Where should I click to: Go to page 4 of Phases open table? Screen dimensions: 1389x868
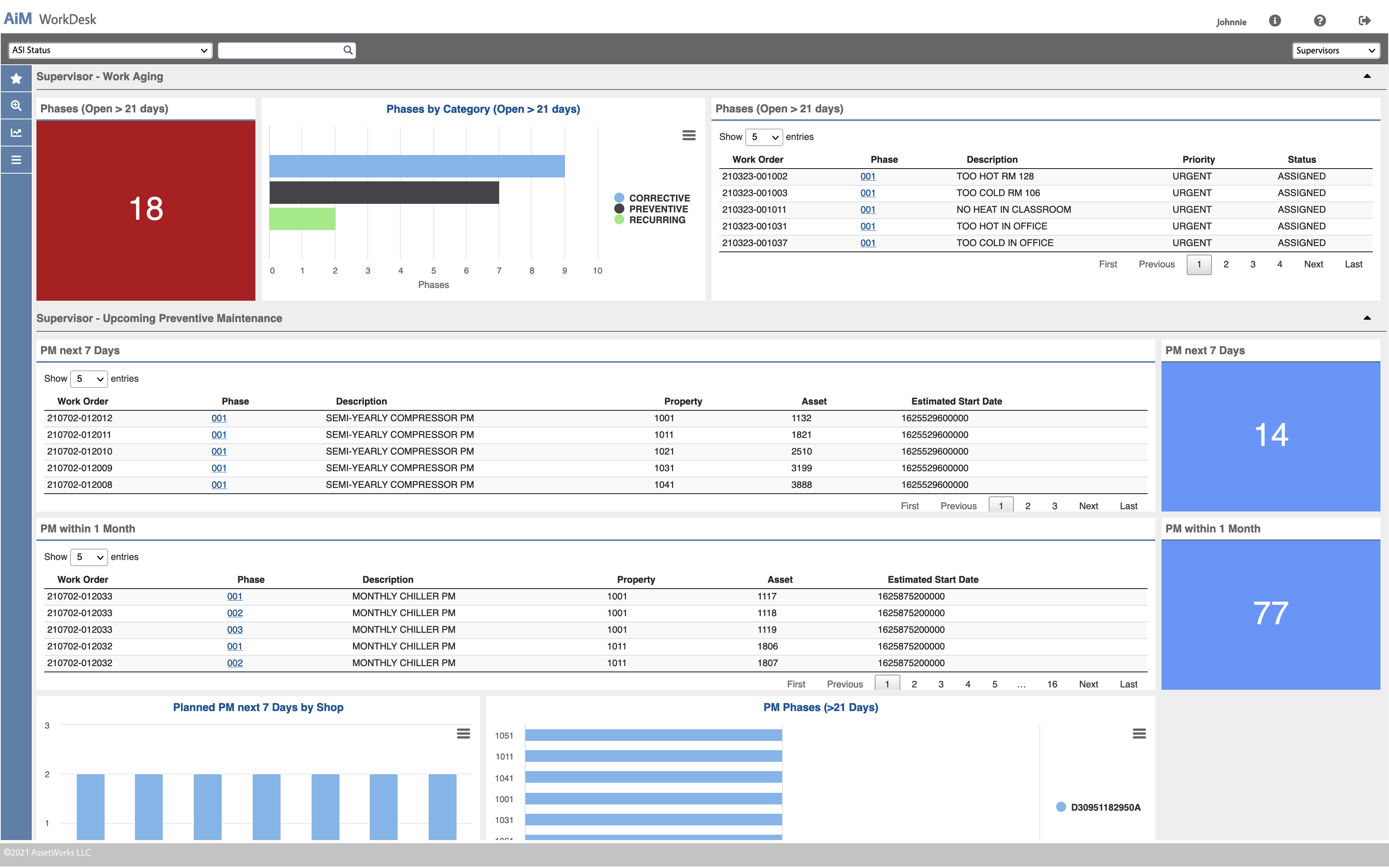point(1280,264)
